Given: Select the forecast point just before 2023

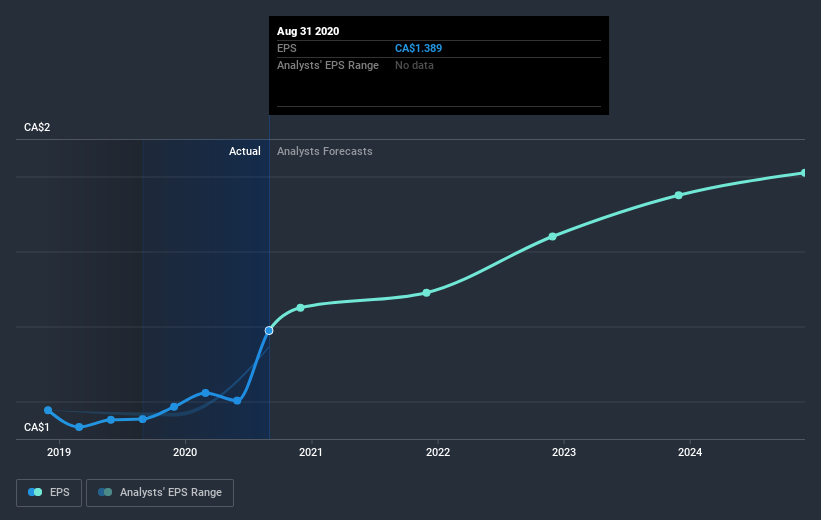Looking at the screenshot, I should tap(552, 237).
